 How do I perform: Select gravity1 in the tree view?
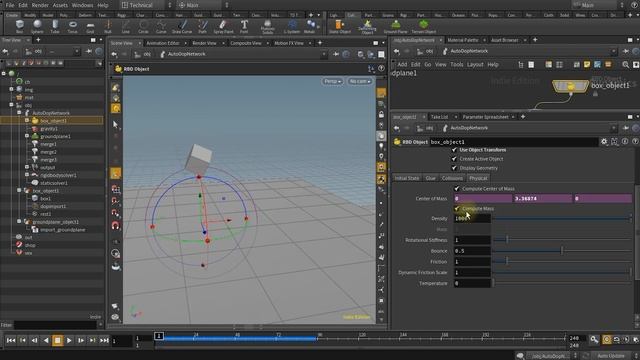click(49, 129)
